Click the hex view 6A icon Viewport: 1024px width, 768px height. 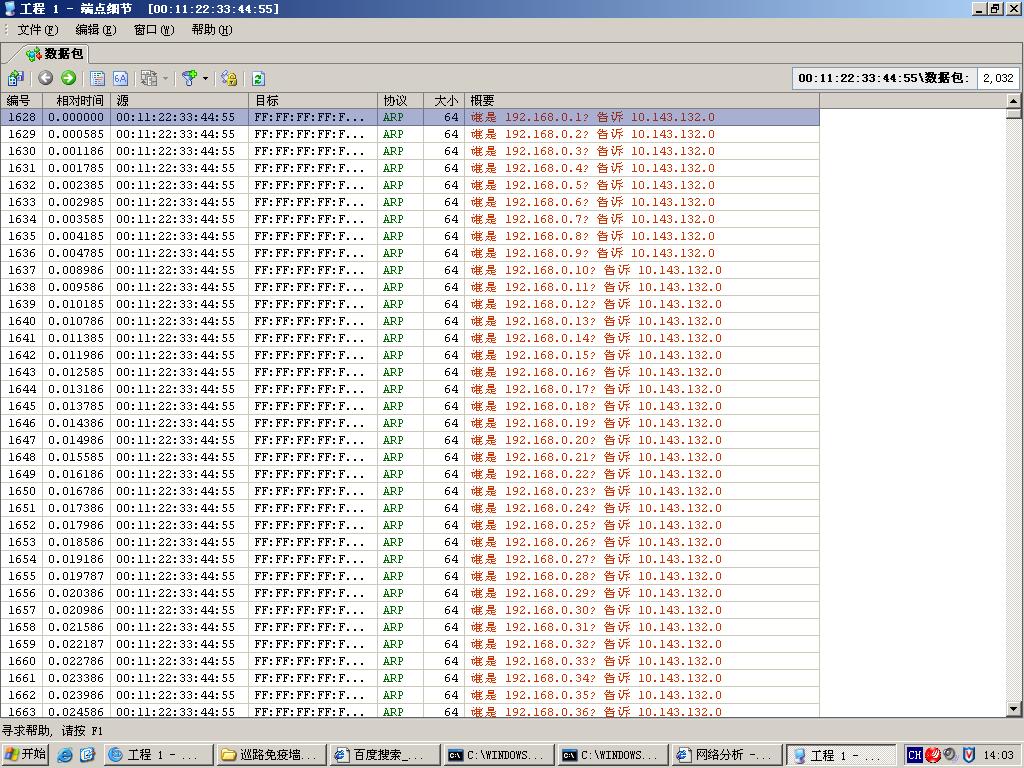tap(120, 78)
